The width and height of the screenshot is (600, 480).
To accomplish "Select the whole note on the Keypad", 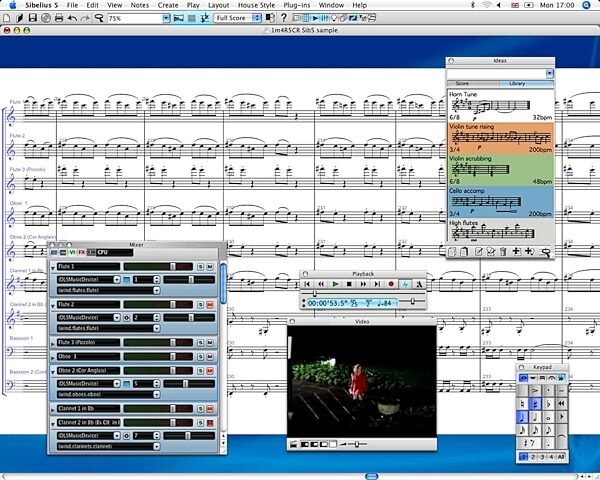I will click(548, 417).
